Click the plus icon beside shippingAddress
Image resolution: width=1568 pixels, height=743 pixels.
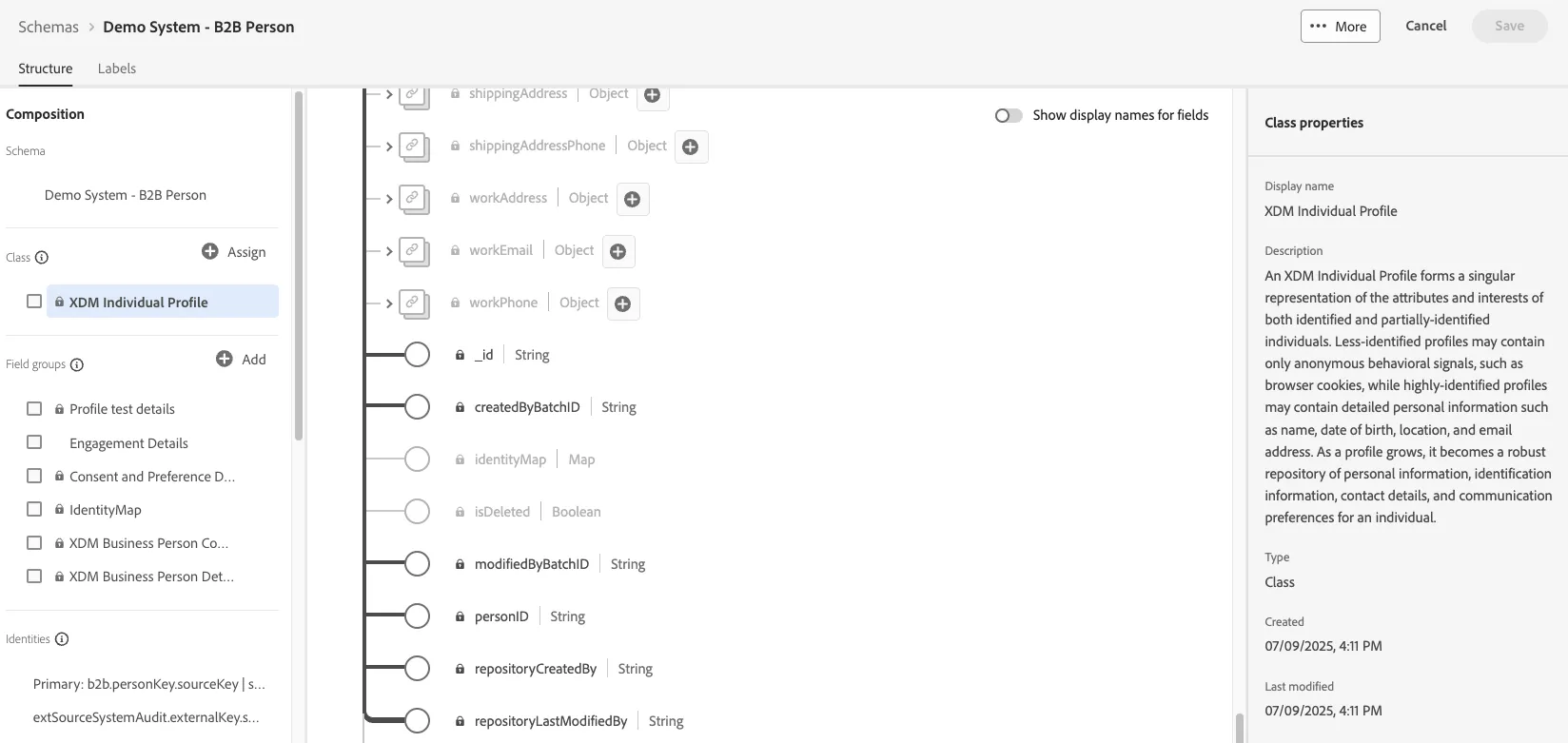[x=652, y=95]
